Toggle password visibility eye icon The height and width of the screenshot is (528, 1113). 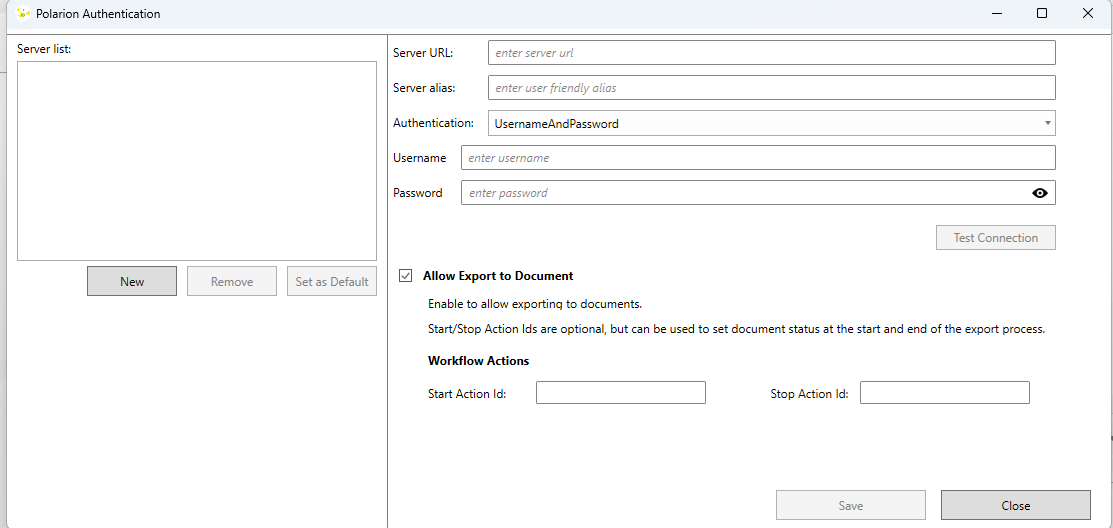(x=1040, y=193)
